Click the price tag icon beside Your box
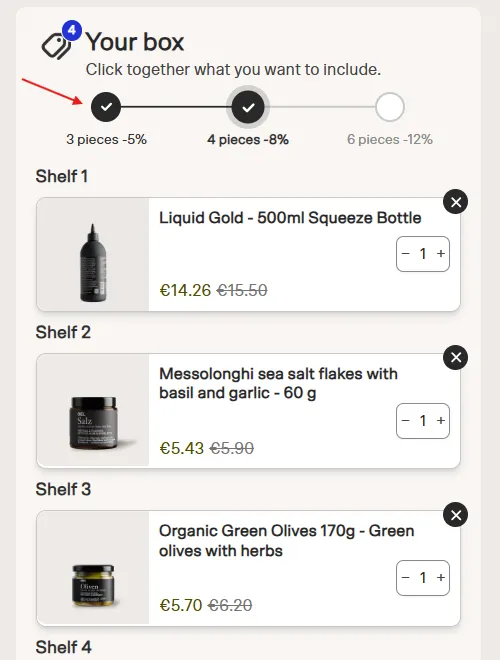Viewport: 500px width, 660px height. (56, 46)
